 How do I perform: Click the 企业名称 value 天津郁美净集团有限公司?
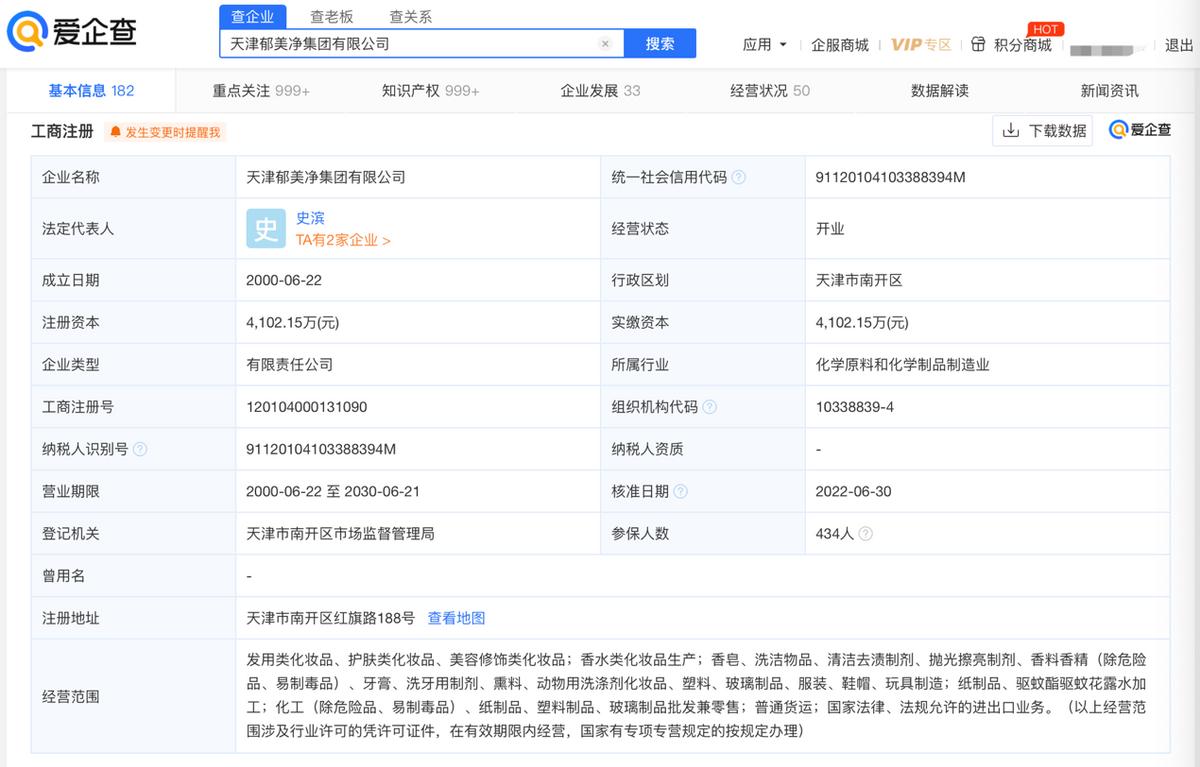326,177
